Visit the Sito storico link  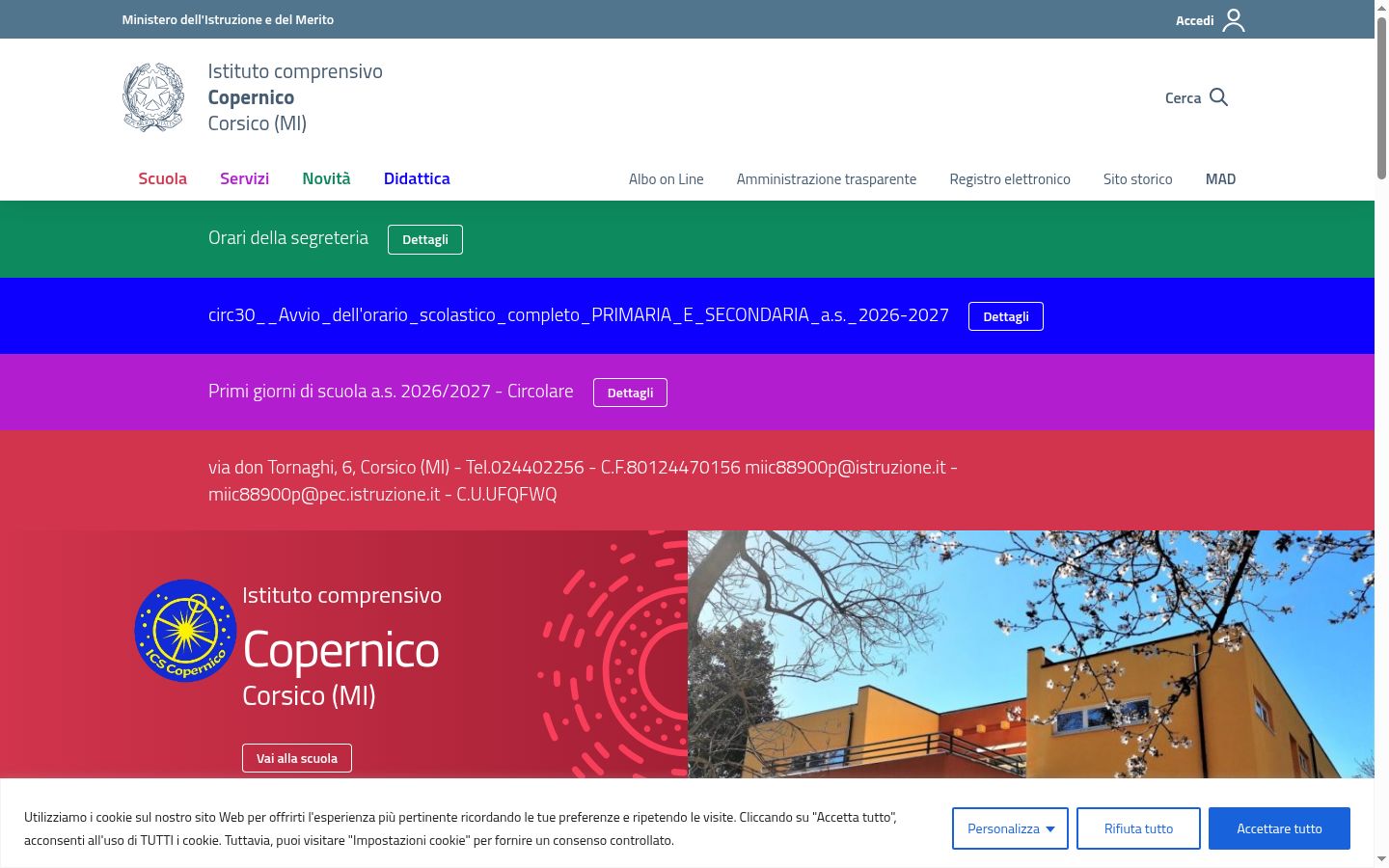tap(1138, 179)
